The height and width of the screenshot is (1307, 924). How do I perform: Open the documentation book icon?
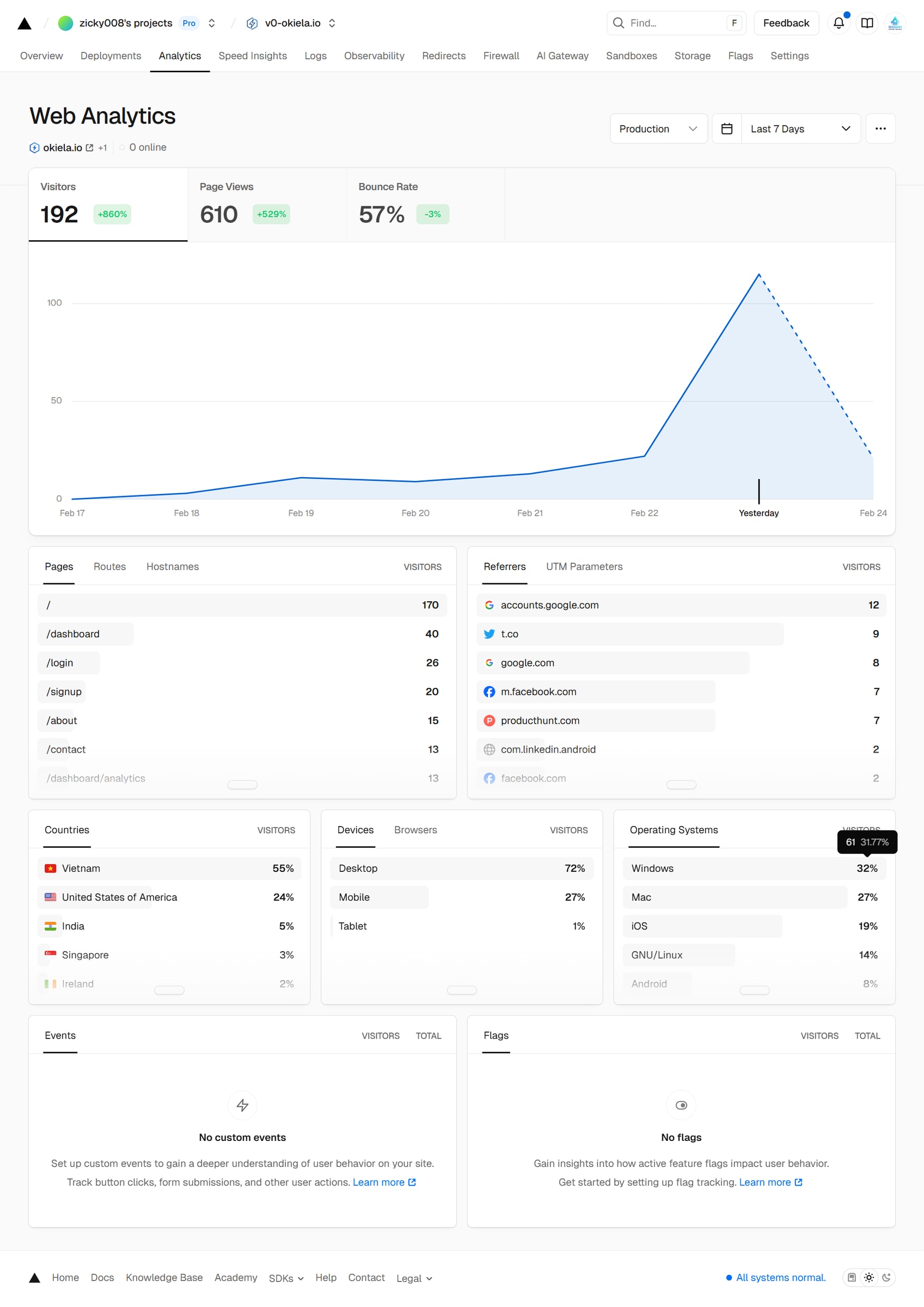(x=866, y=23)
